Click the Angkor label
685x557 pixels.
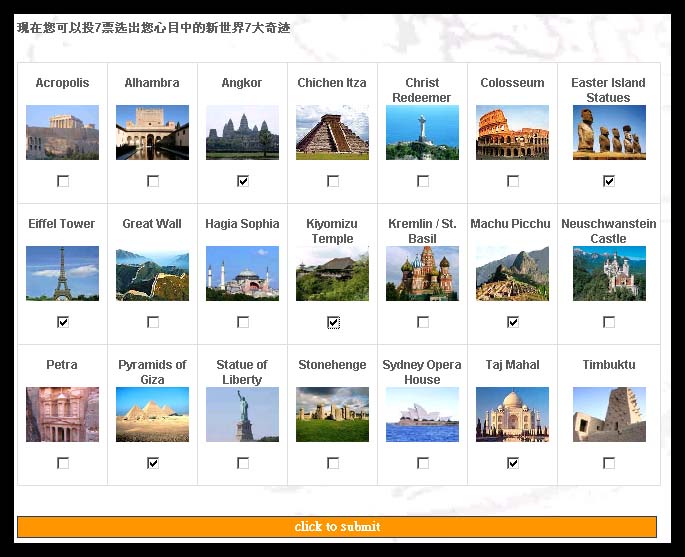(242, 83)
